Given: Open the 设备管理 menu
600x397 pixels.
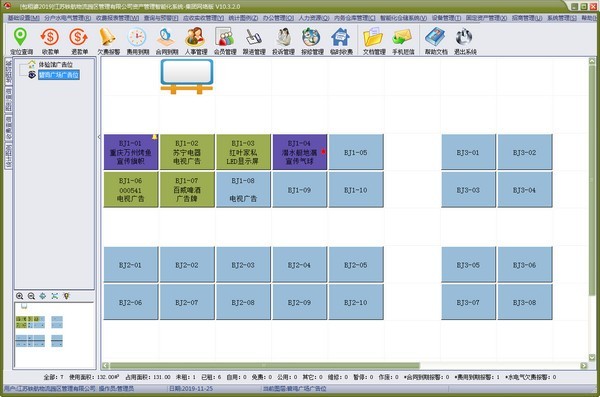Looking at the screenshot, I should click(x=446, y=18).
